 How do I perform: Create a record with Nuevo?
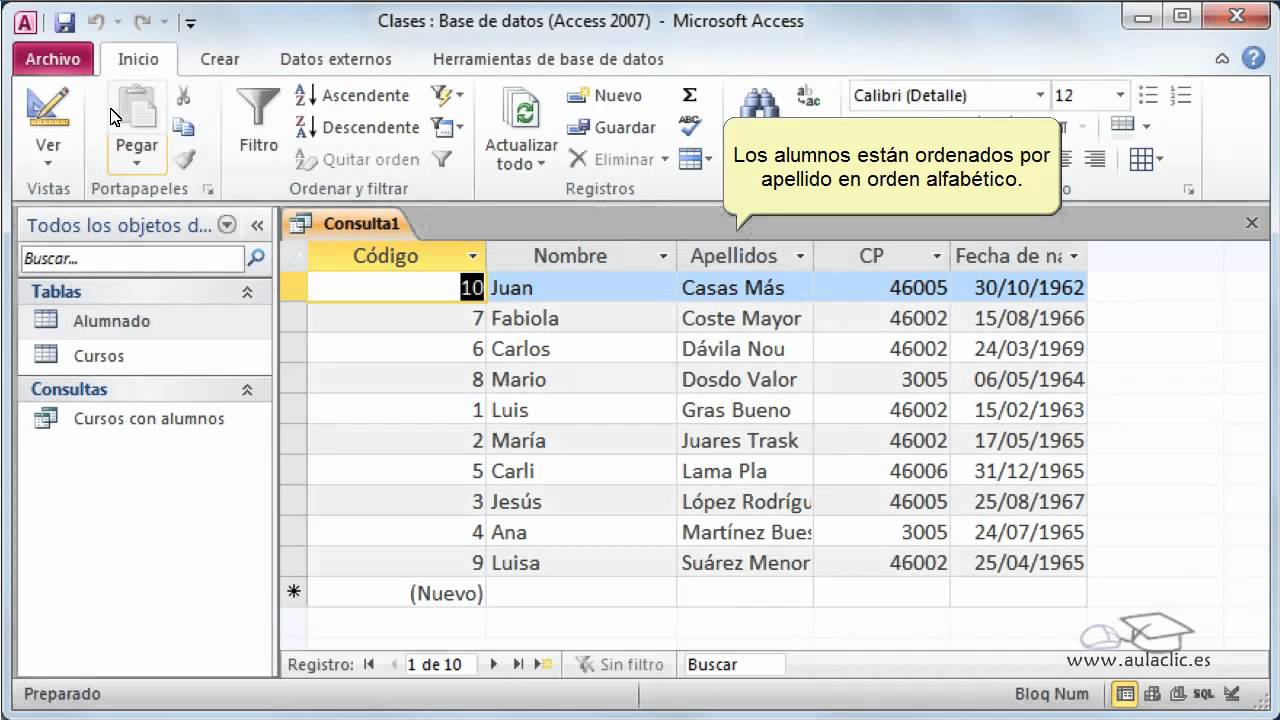[x=605, y=95]
